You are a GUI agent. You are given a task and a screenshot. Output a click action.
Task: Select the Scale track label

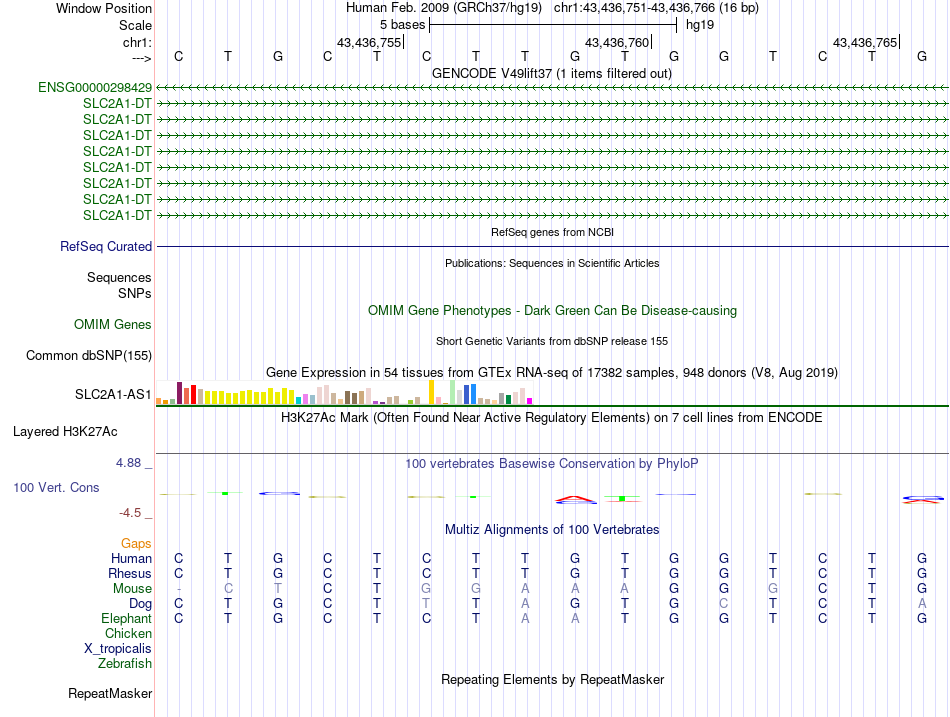(x=135, y=25)
